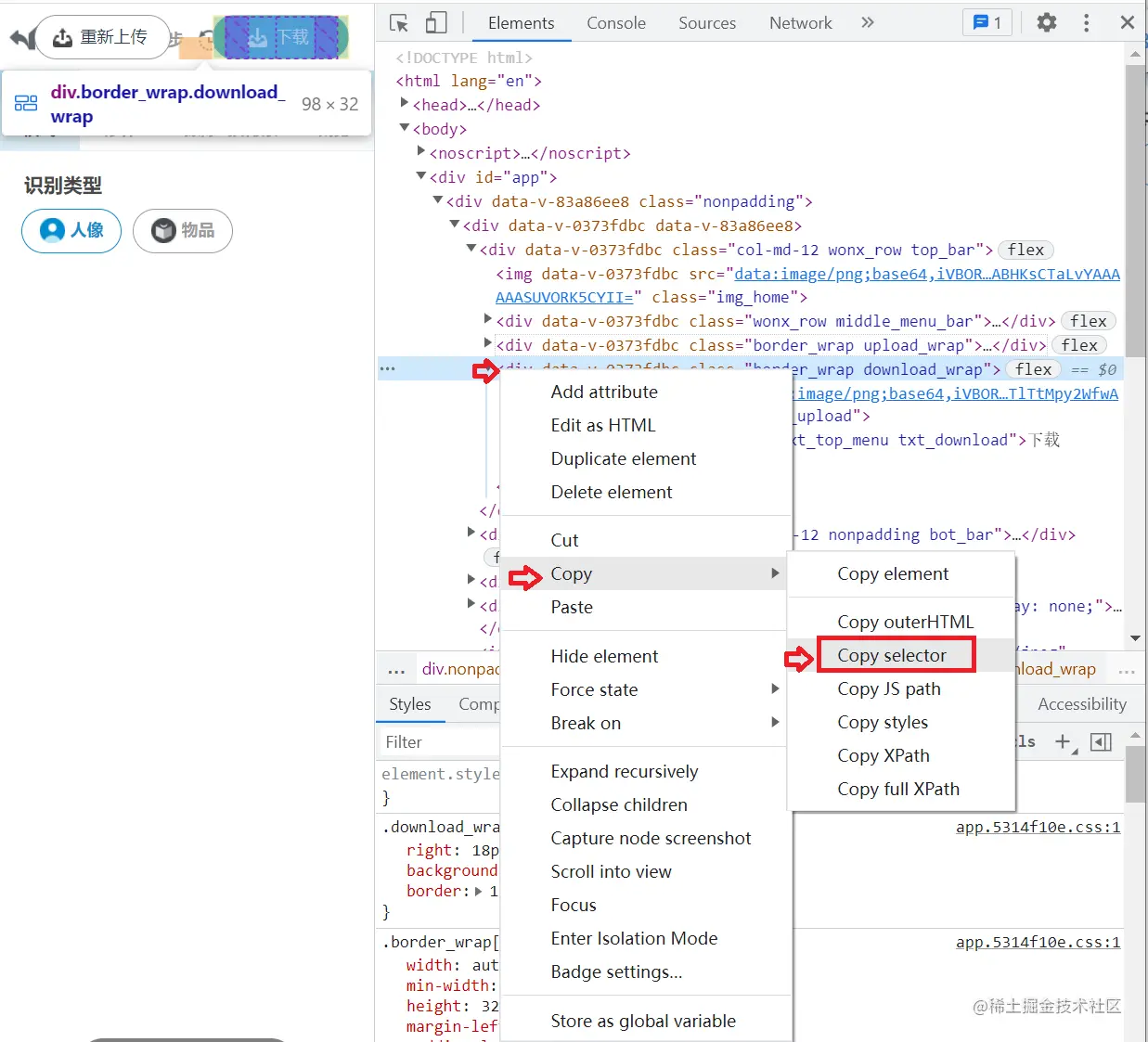The height and width of the screenshot is (1042, 1148).
Task: Expand the noscript element node
Action: coord(421,152)
